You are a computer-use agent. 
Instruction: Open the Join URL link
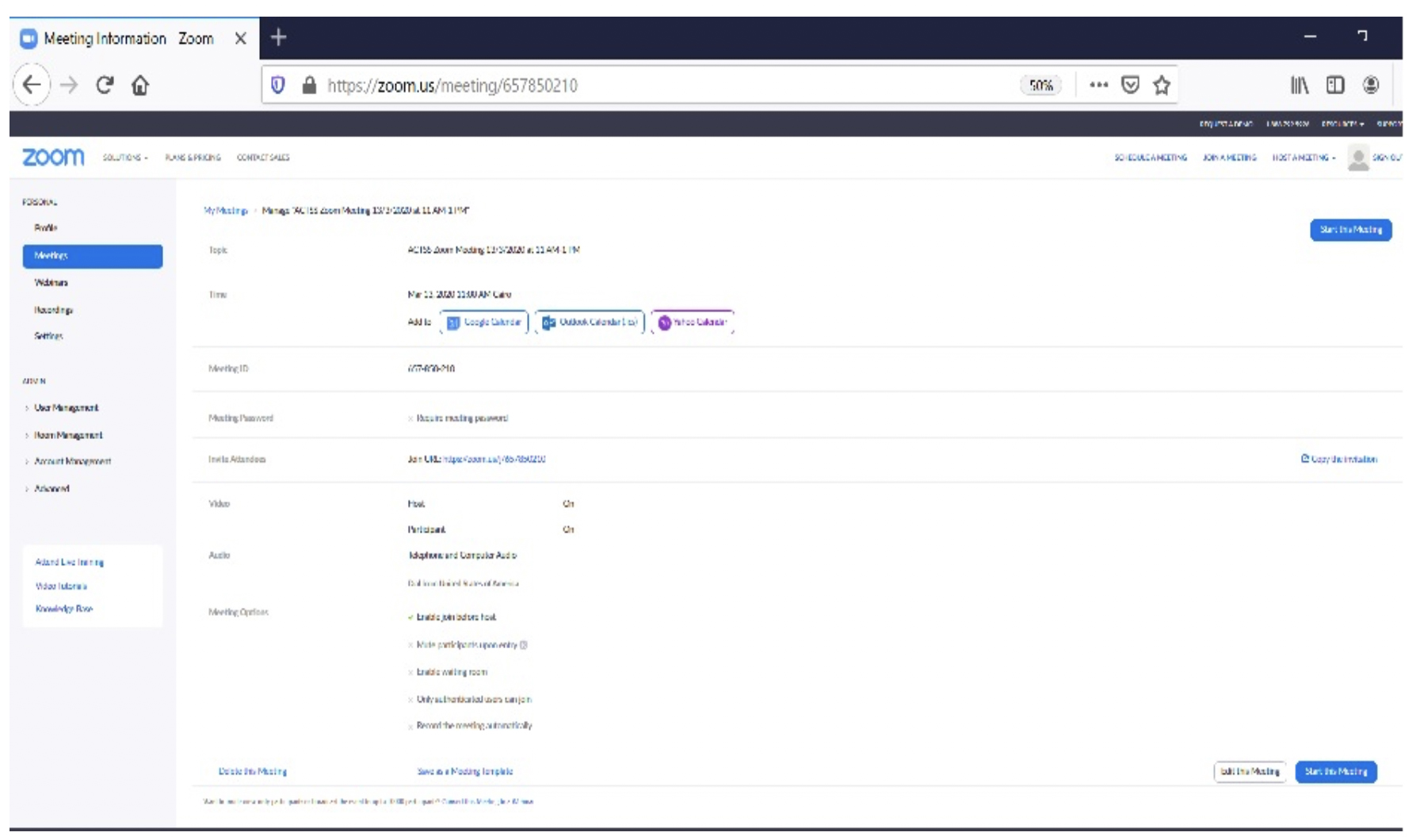(x=494, y=459)
